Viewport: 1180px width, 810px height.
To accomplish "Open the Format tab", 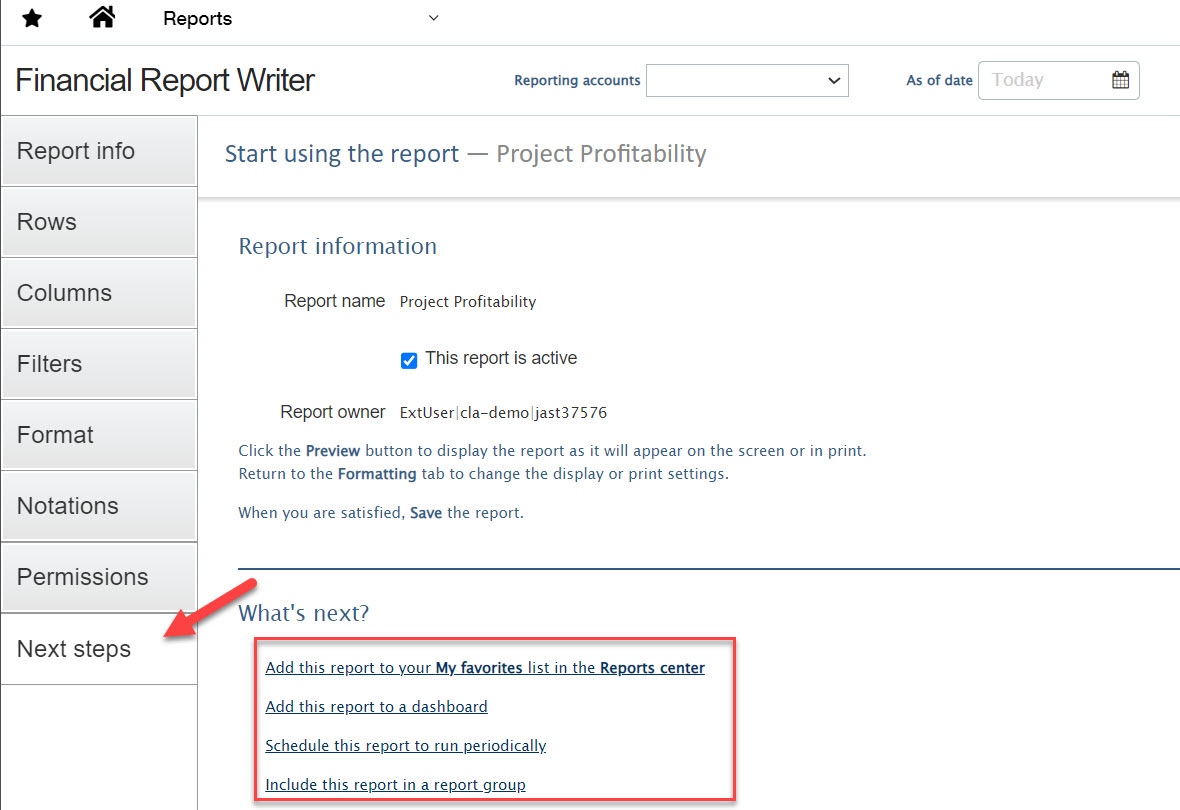I will coord(99,435).
